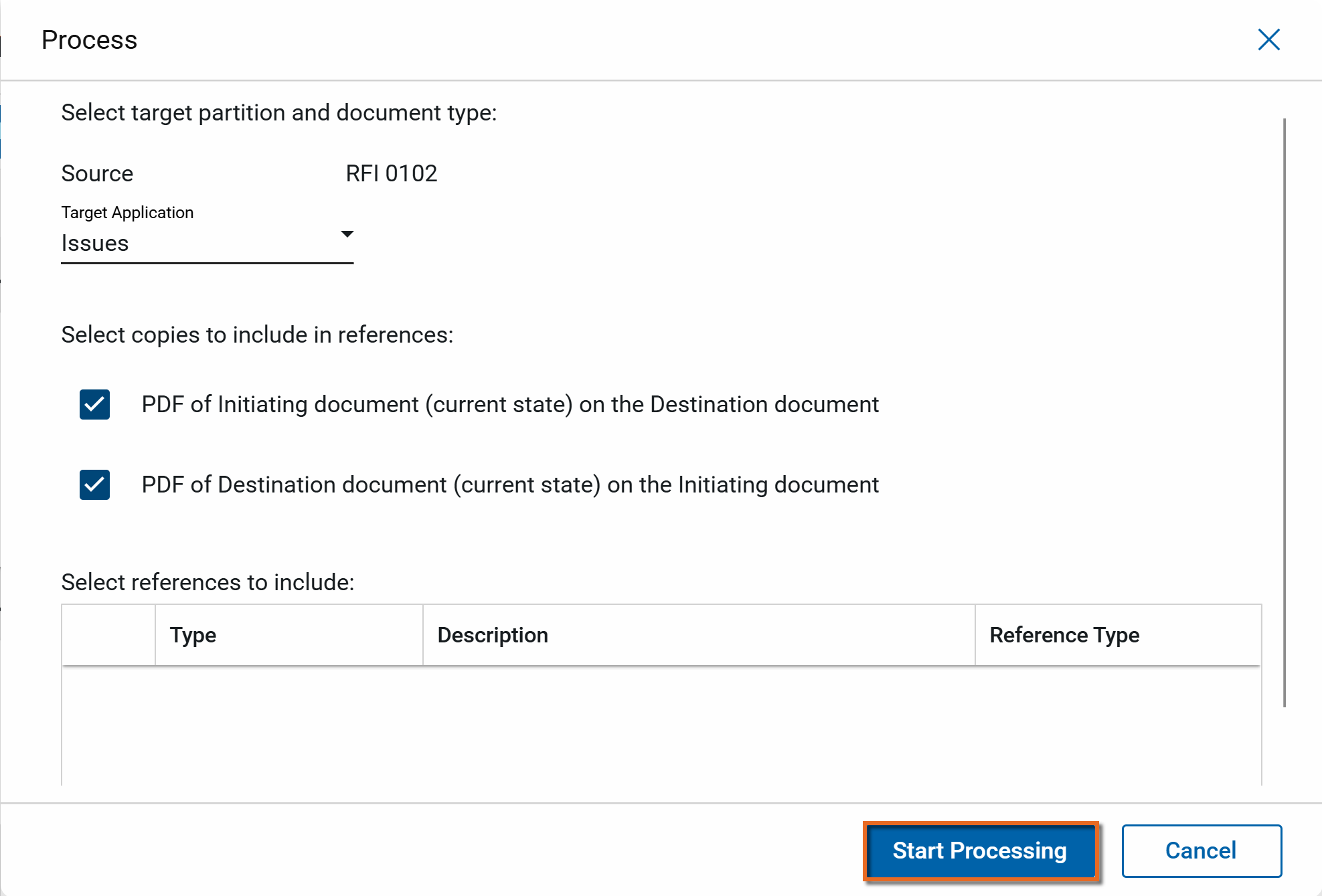Viewport: 1322px width, 896px height.
Task: Click Select references to include heading
Action: pyautogui.click(x=208, y=582)
